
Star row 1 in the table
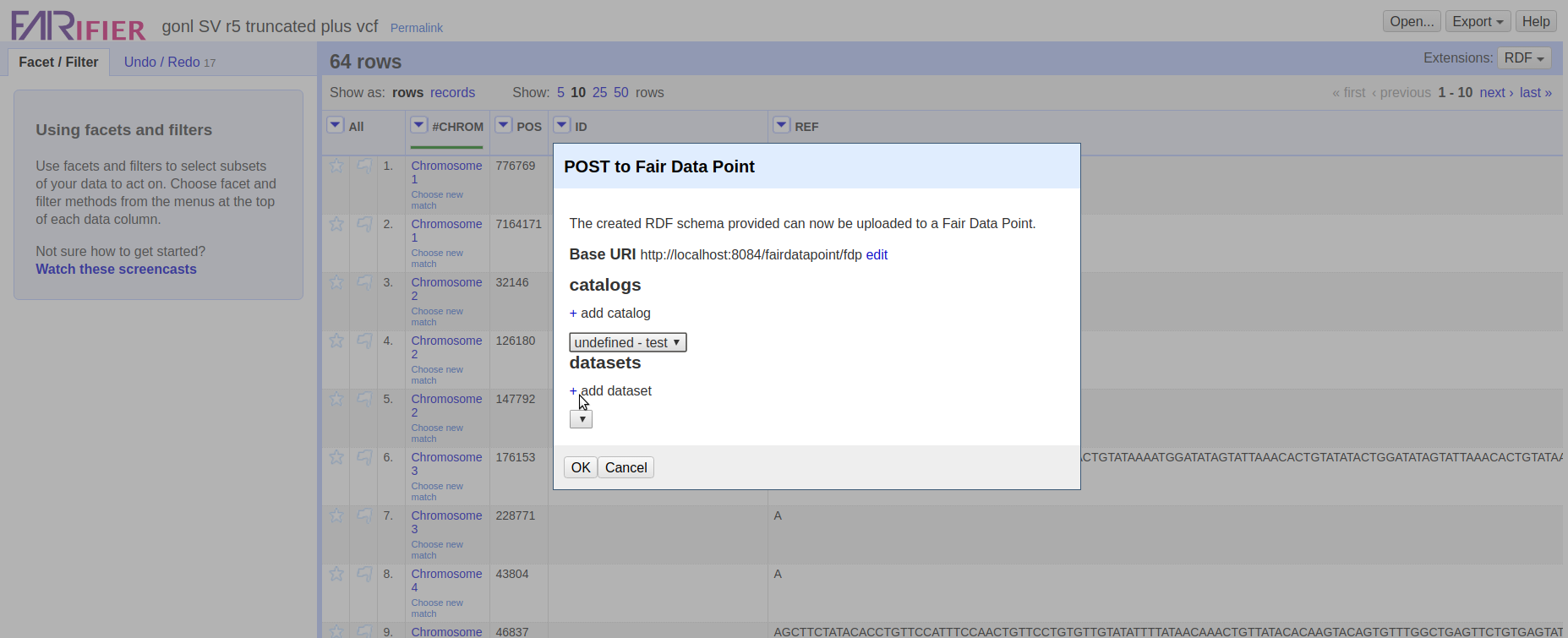click(336, 166)
